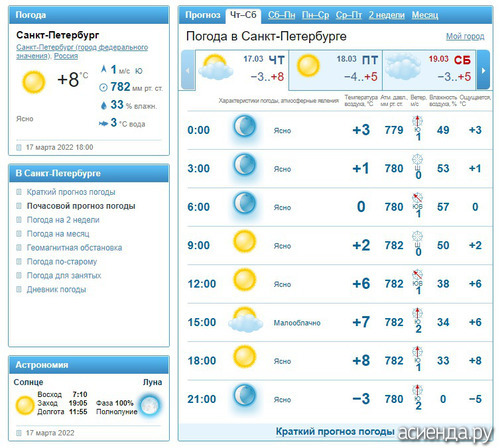Click the sun icon beside current +8 temperature

pos(33,82)
